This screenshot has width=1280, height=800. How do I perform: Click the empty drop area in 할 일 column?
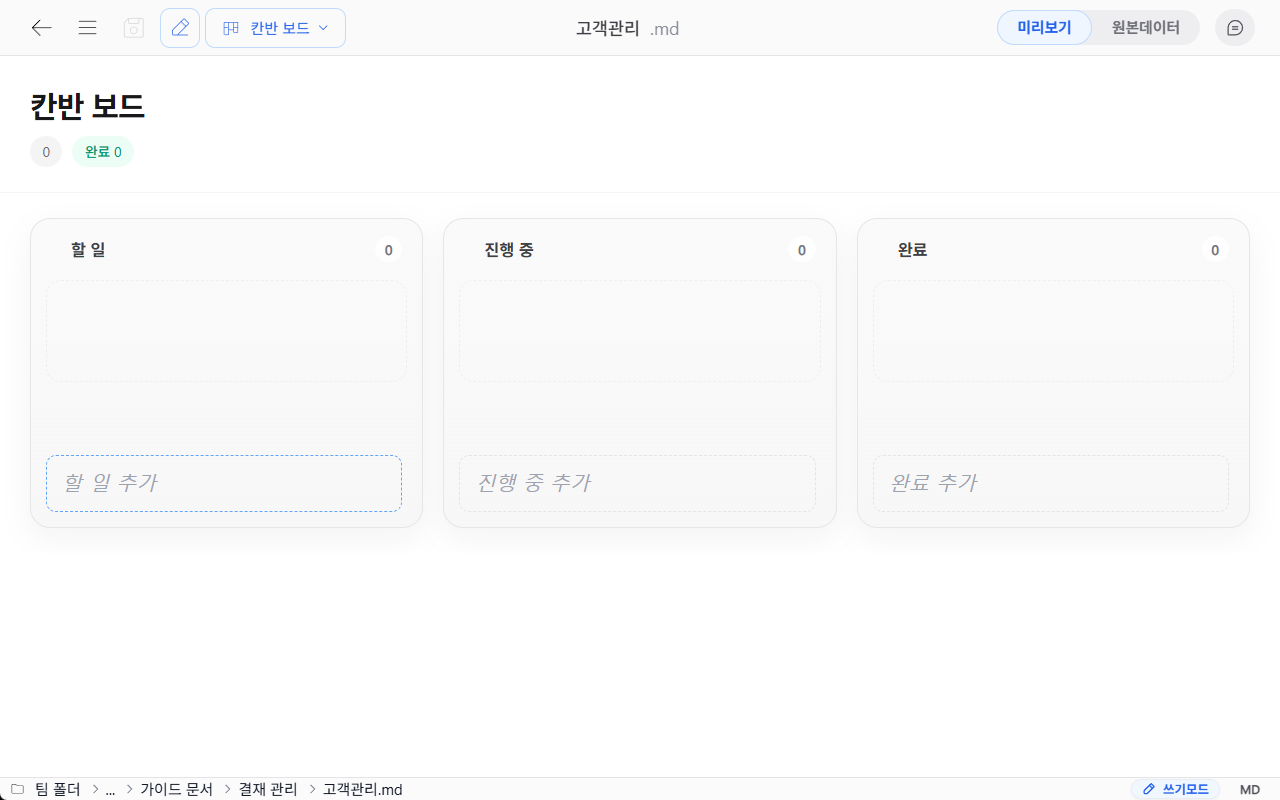click(x=226, y=331)
